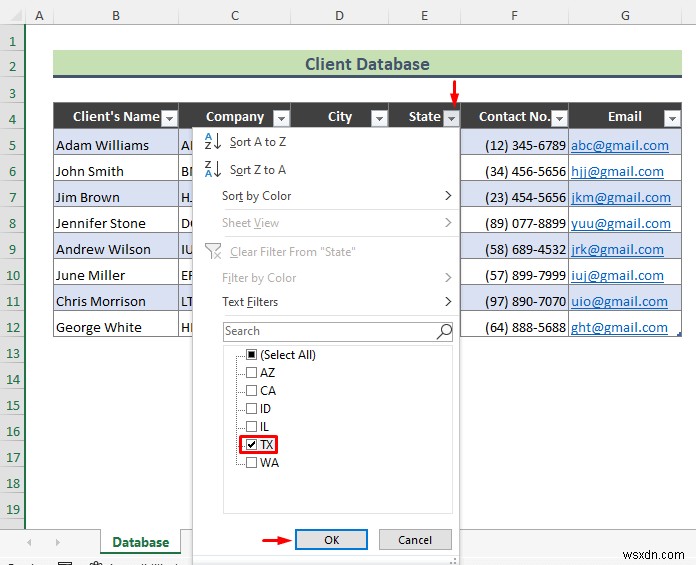Screen dimensions: 696x565
Task: Select the June Miller cell
Action: click(116, 272)
